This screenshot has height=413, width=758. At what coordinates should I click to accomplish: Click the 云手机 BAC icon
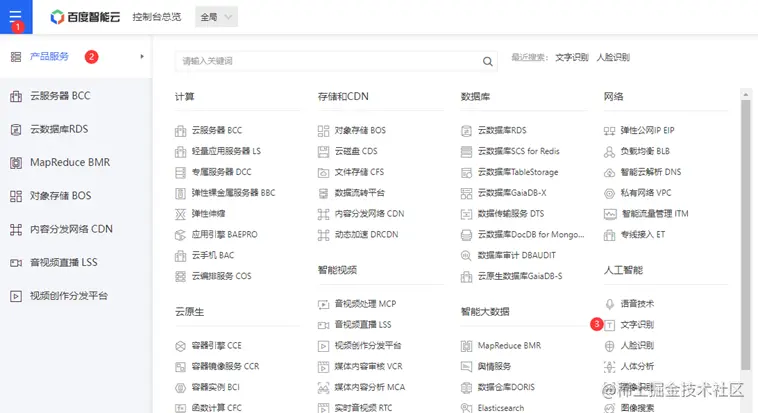click(x=180, y=255)
